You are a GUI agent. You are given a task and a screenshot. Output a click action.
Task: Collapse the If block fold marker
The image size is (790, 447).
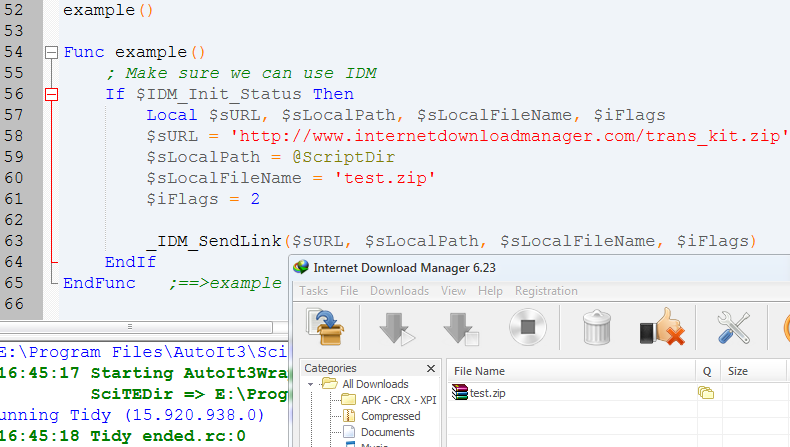click(x=51, y=94)
